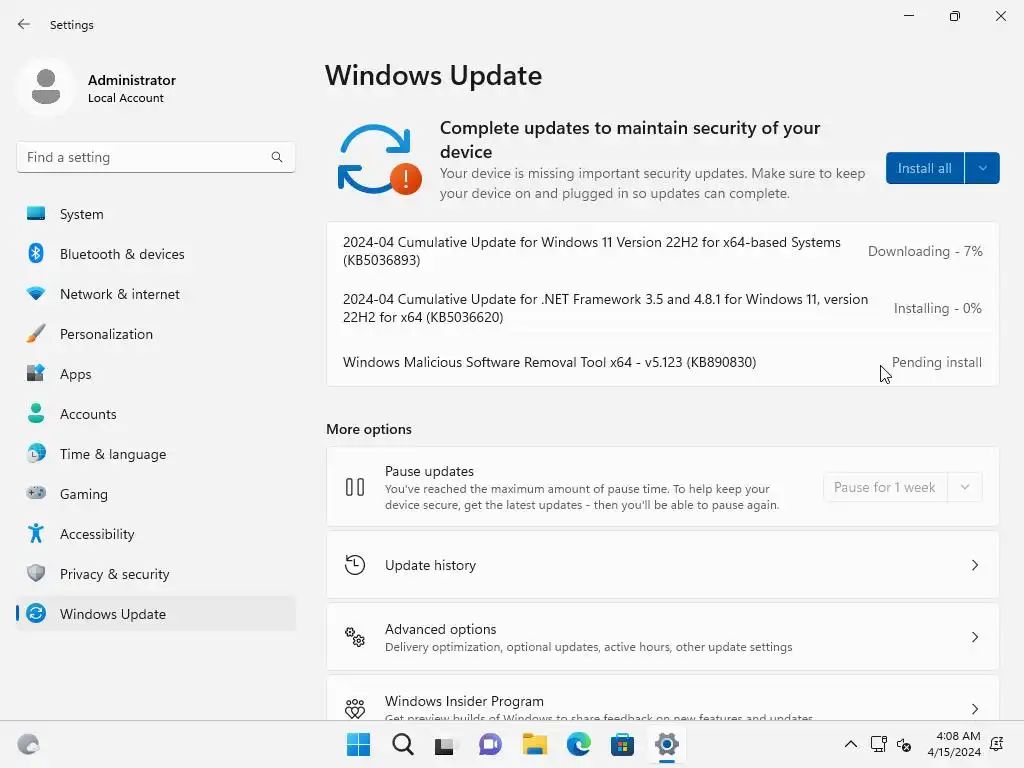Go to Network & internet settings
The width and height of the screenshot is (1024, 768).
point(155,294)
